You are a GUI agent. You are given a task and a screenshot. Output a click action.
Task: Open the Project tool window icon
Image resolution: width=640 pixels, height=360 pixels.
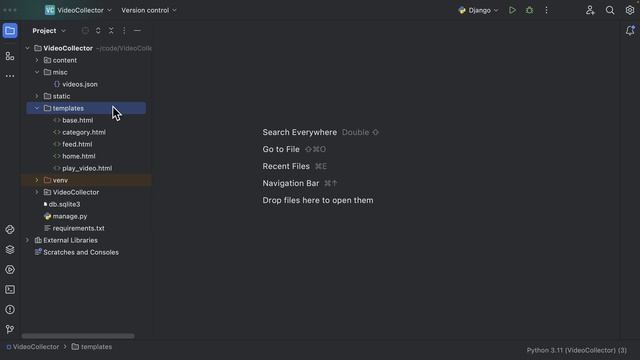(x=10, y=31)
